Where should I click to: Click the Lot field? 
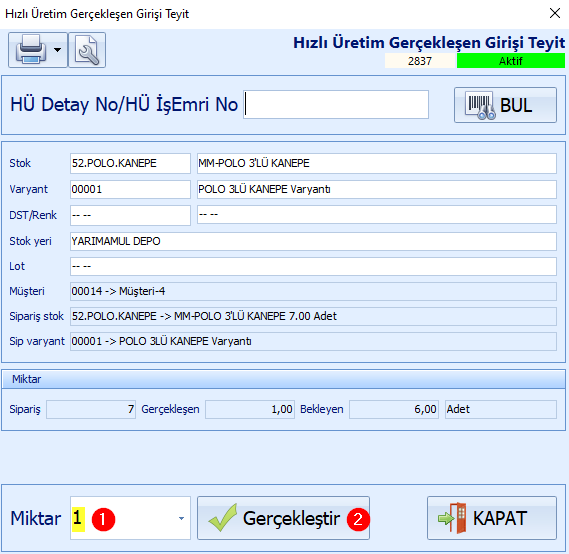point(313,267)
